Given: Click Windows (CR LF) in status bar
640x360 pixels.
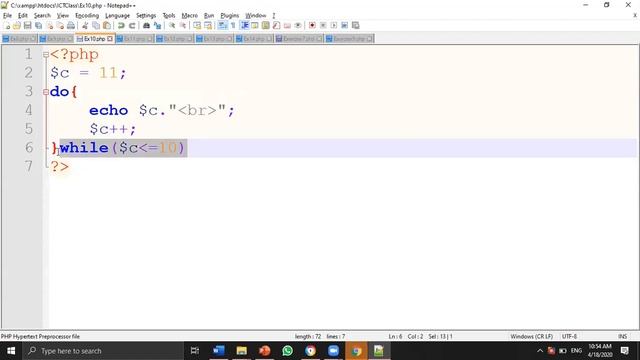Looking at the screenshot, I should pyautogui.click(x=531, y=336).
